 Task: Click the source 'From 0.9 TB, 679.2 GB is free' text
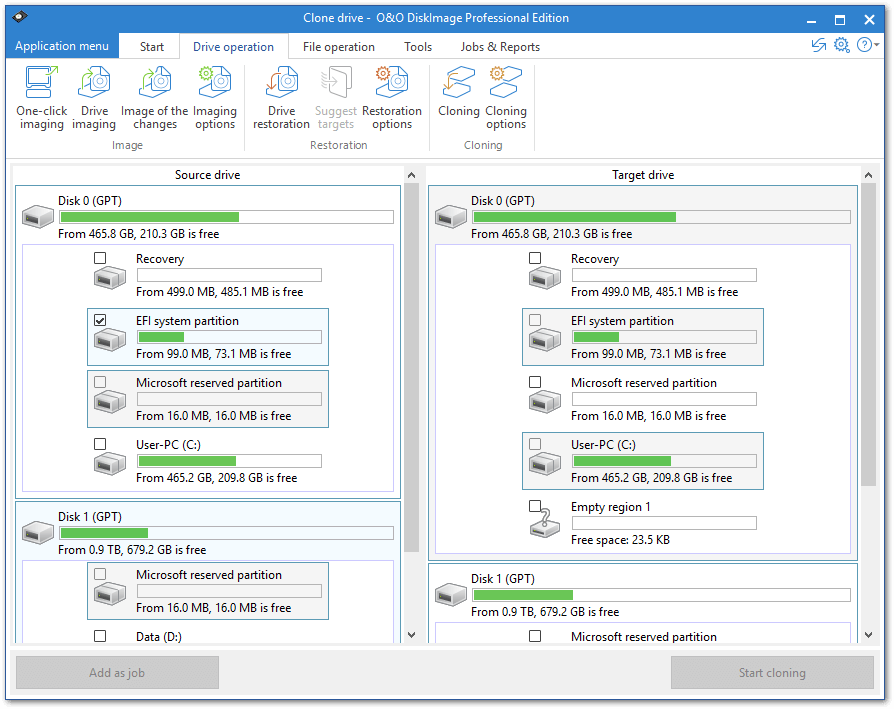pos(132,550)
